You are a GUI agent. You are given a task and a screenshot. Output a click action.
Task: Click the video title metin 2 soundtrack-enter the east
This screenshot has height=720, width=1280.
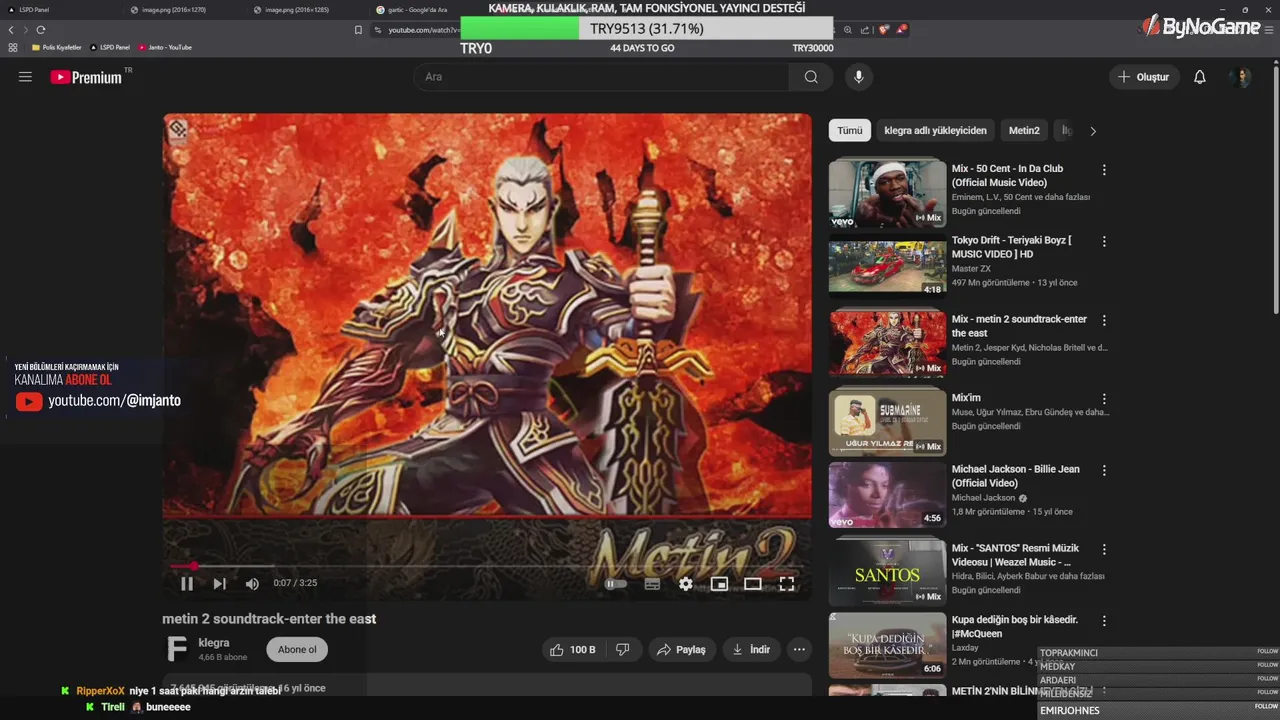click(x=269, y=619)
